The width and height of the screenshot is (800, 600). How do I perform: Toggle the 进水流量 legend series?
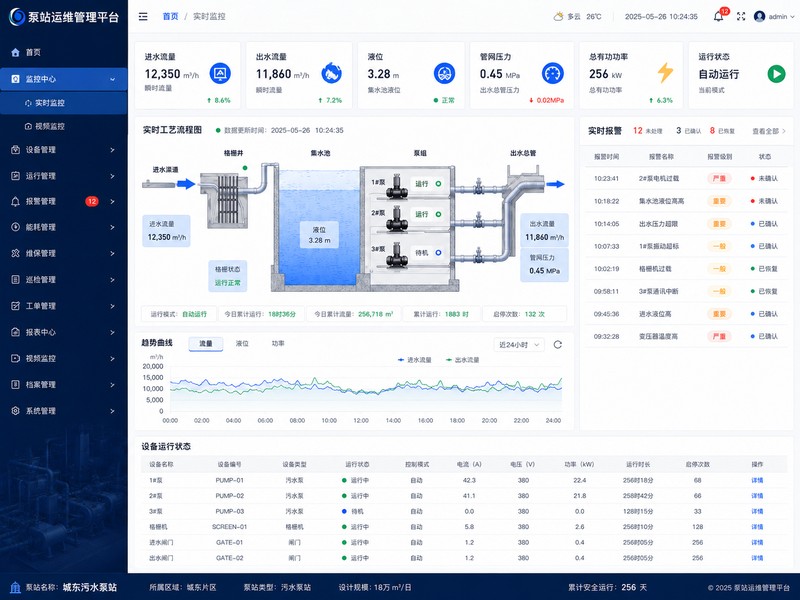coord(414,360)
